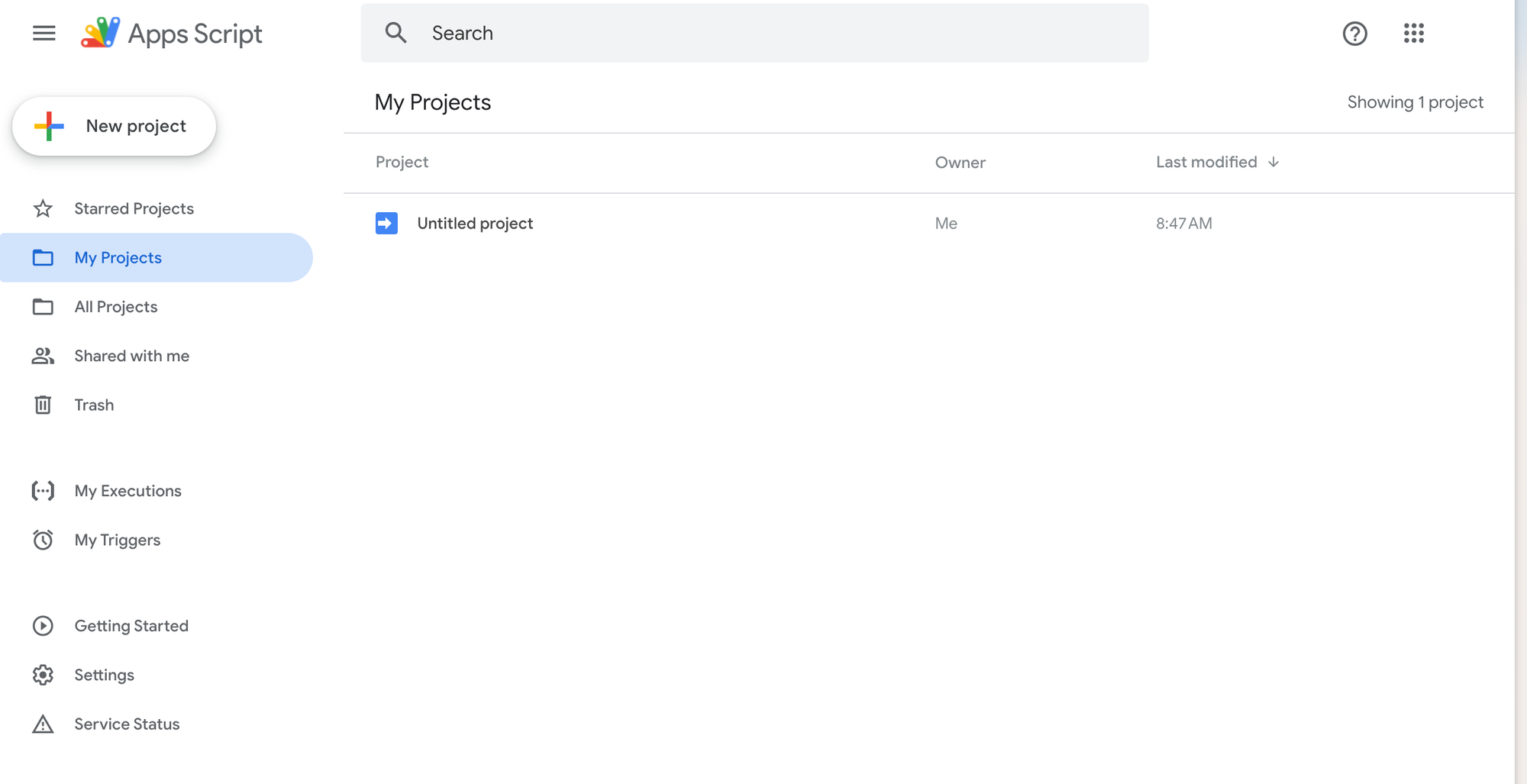Open the Help question mark icon
Viewport: 1527px width, 784px height.
coord(1354,34)
